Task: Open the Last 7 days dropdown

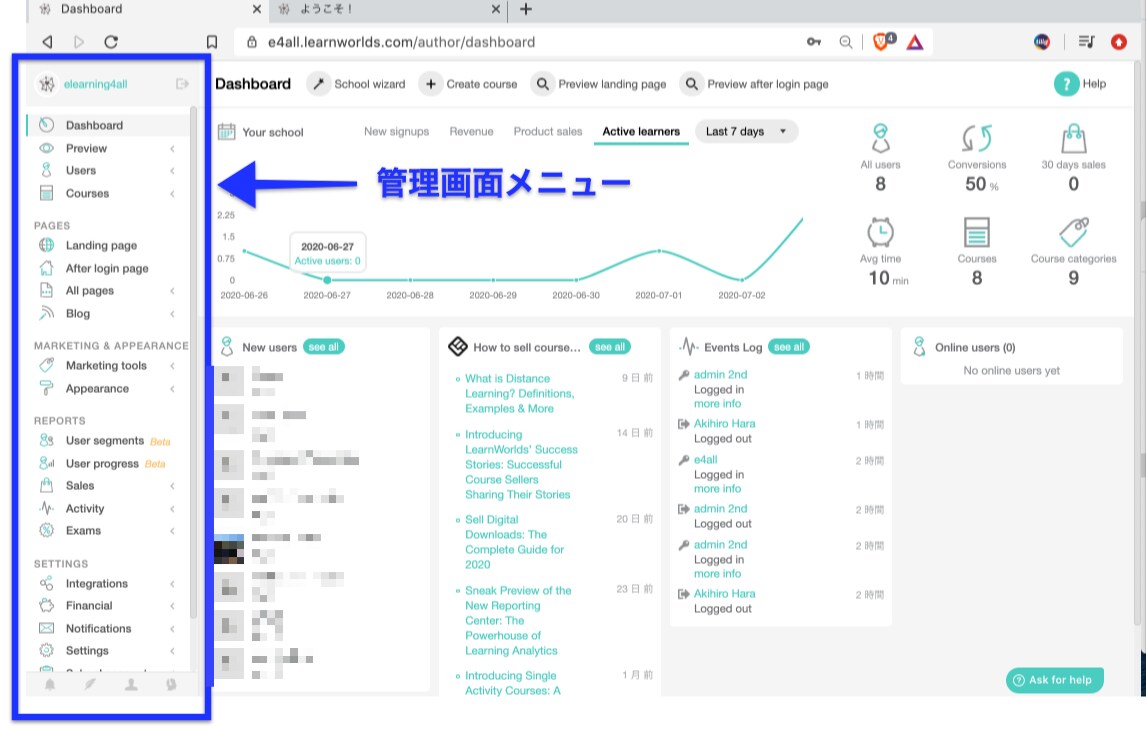Action: [x=745, y=131]
